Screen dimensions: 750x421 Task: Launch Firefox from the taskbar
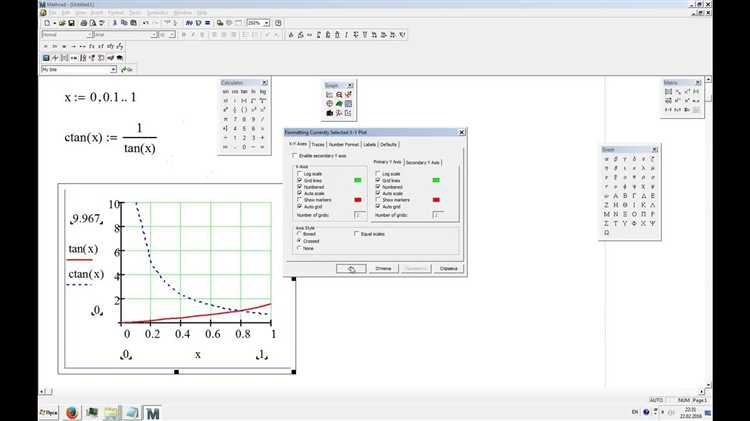[72, 412]
